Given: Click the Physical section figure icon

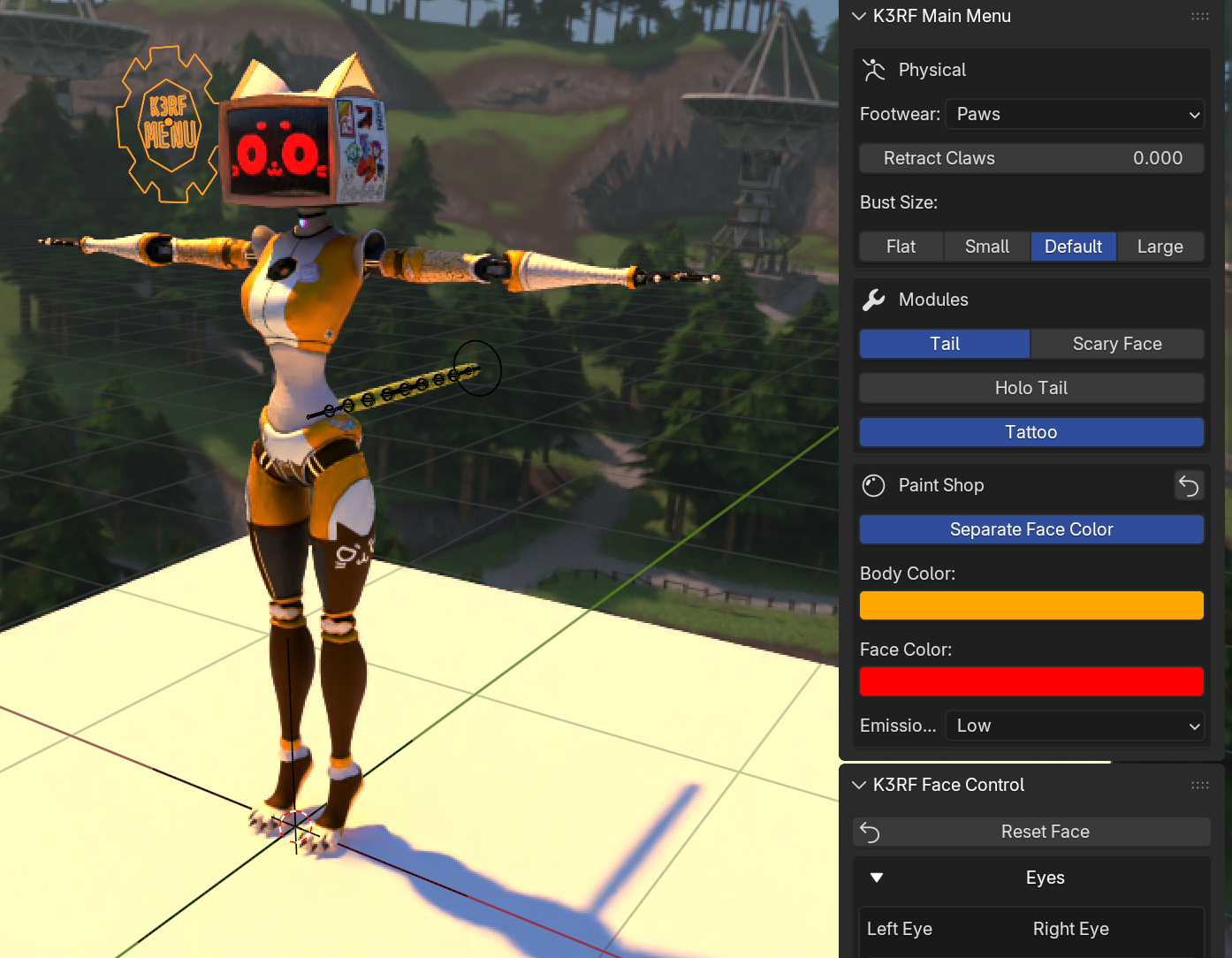Looking at the screenshot, I should pos(874,70).
